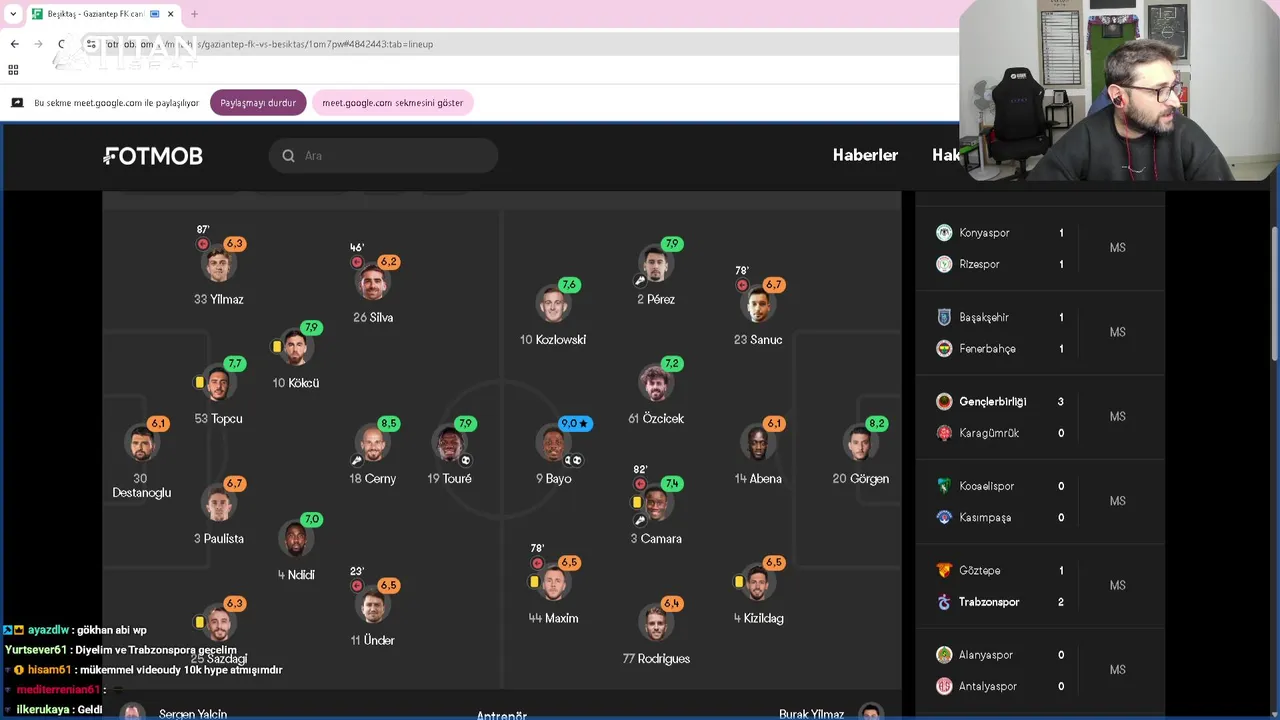Click Paylaşmayı durdur button
The image size is (1280, 720).
258,103
